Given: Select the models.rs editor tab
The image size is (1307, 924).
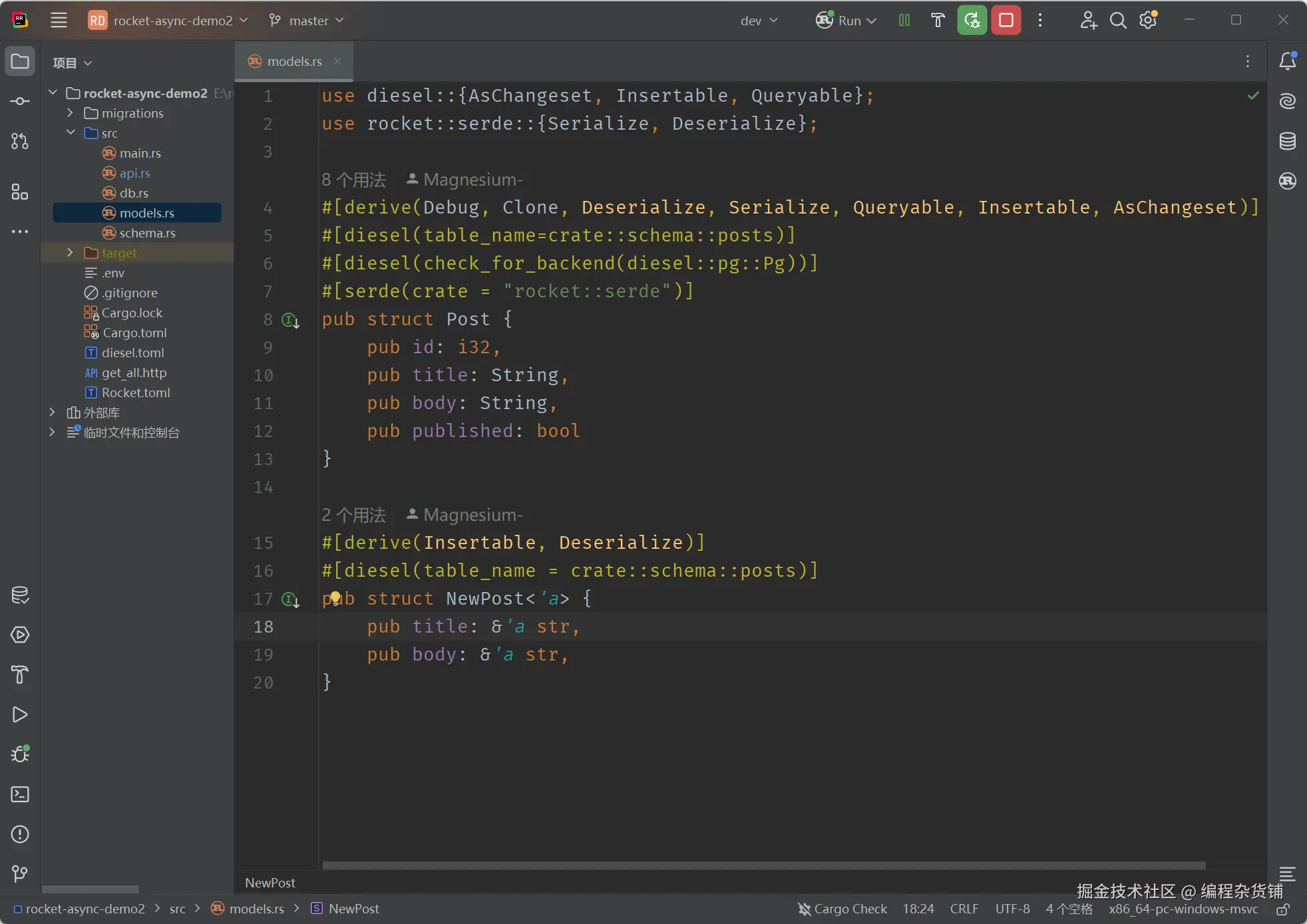Looking at the screenshot, I should point(293,61).
